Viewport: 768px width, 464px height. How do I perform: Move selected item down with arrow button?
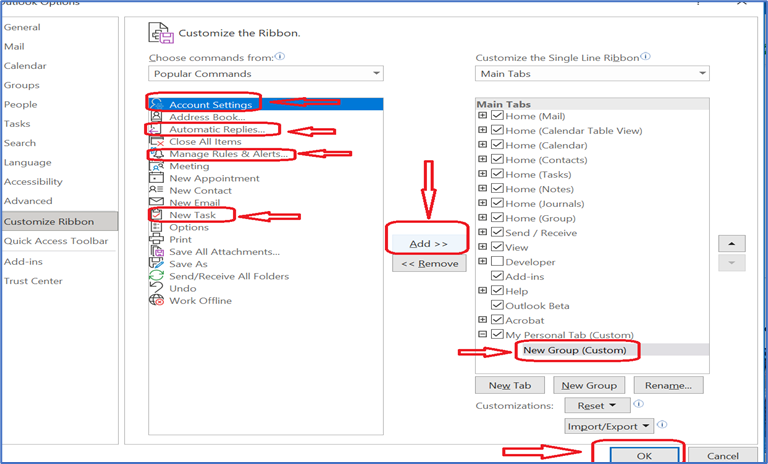tap(732, 263)
